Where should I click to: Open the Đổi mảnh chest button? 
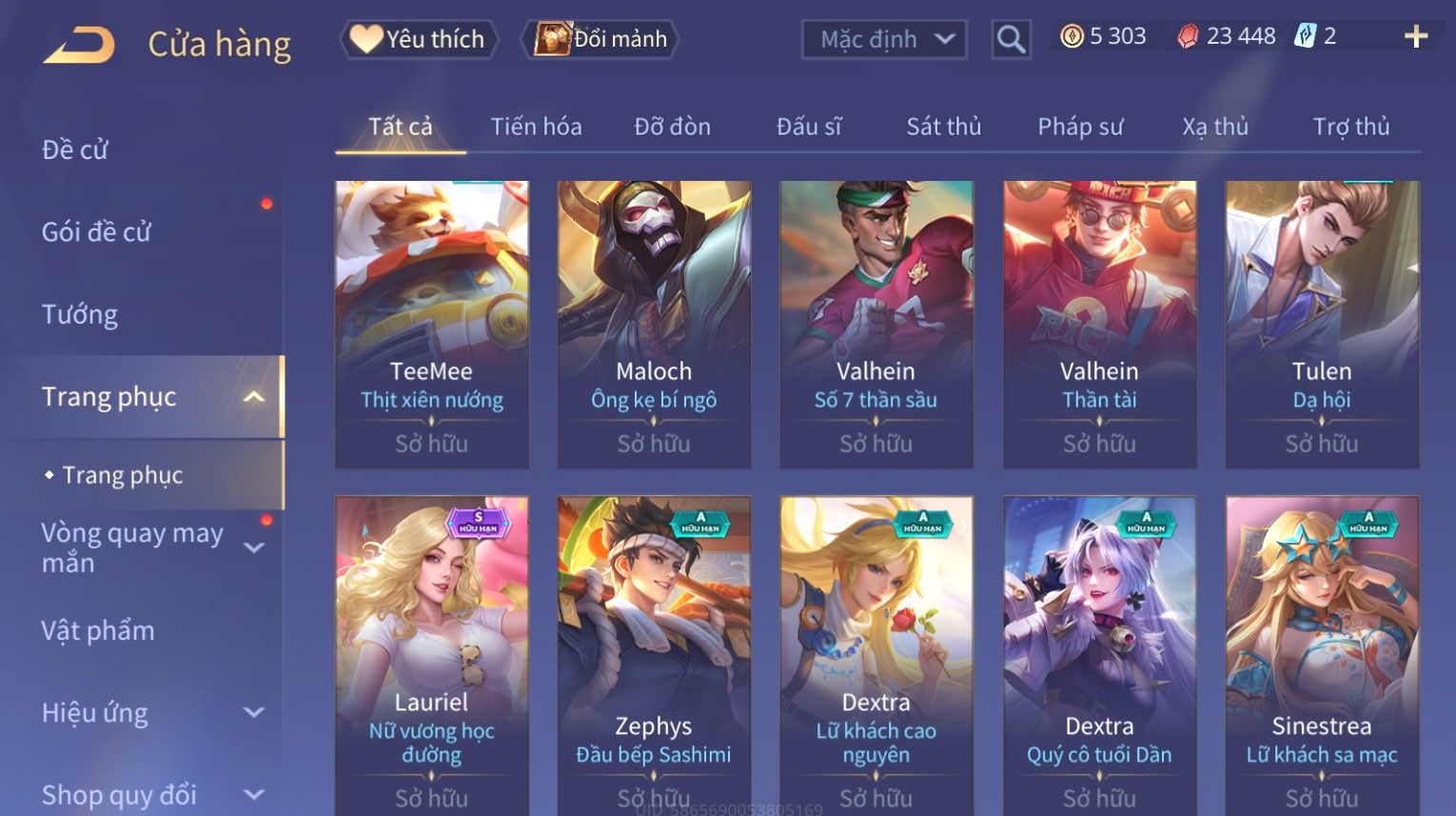coord(600,39)
